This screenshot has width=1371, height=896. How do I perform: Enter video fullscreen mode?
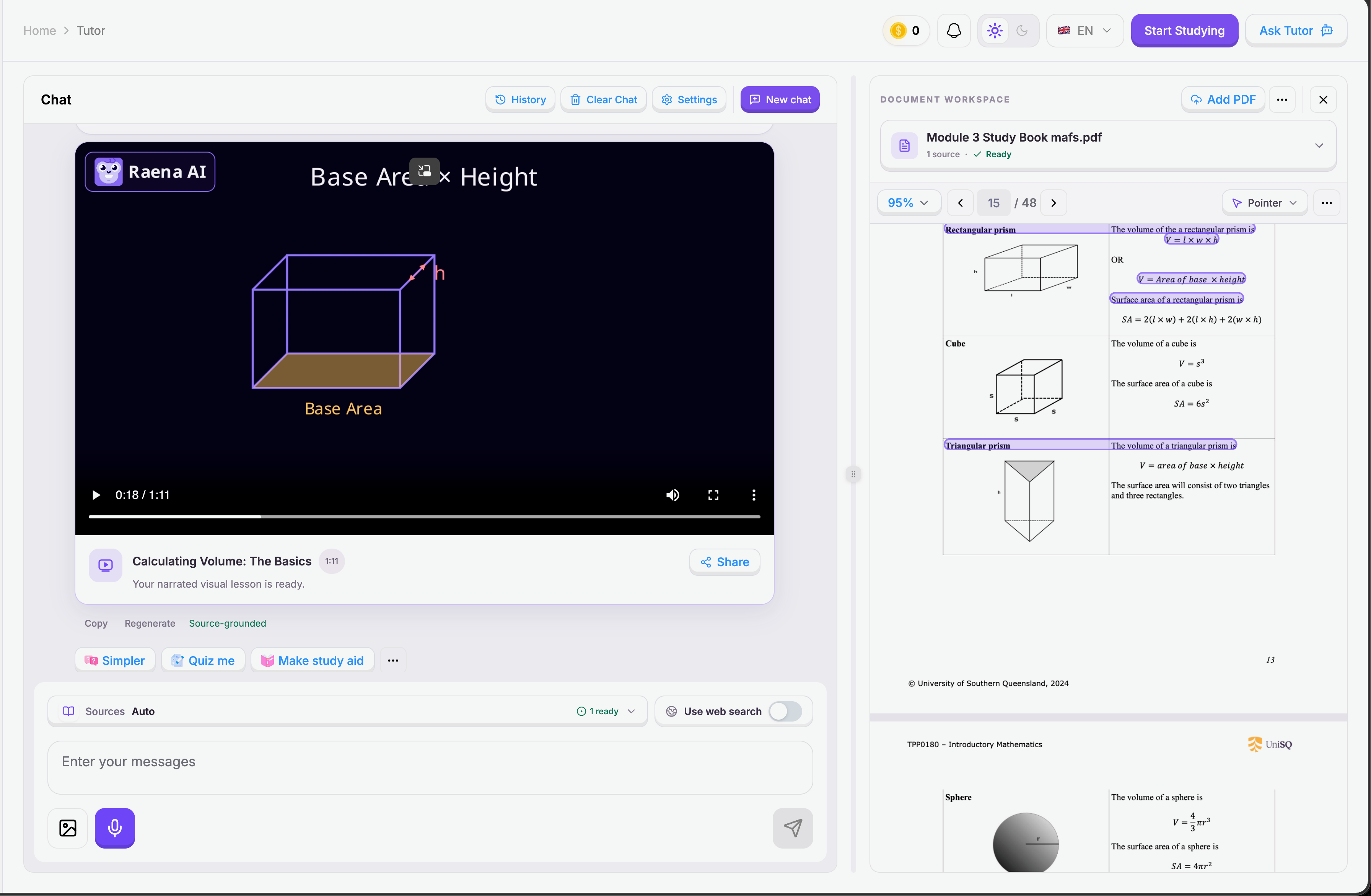point(713,495)
